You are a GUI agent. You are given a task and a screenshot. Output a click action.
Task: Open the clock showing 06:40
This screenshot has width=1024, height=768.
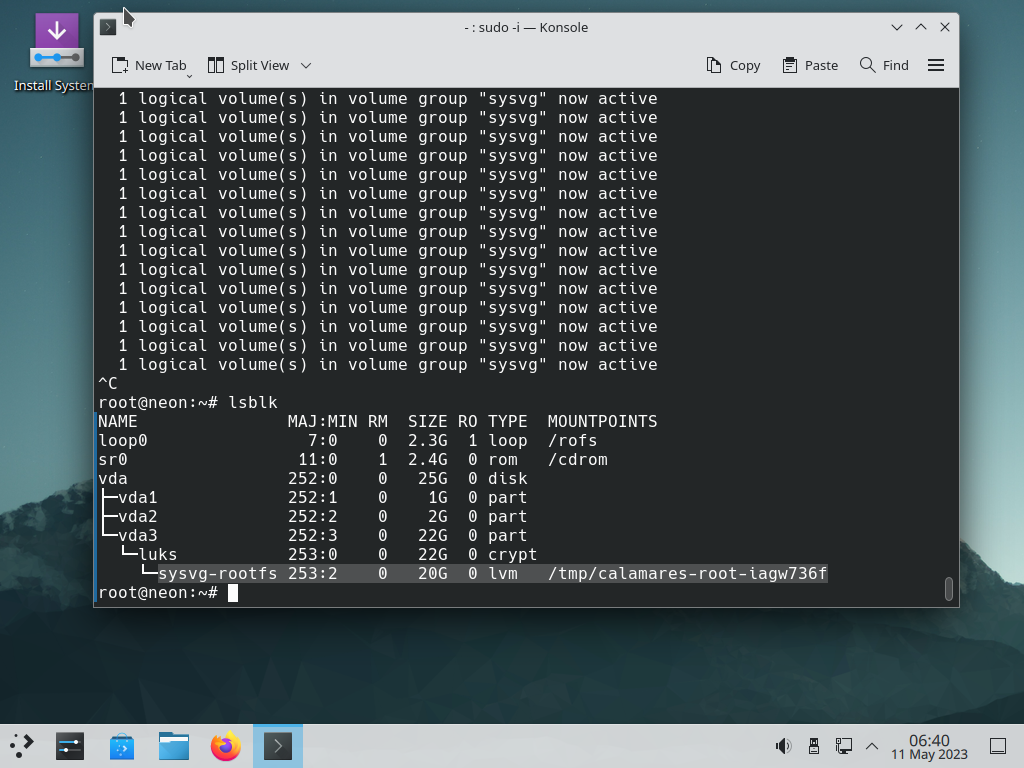(929, 746)
